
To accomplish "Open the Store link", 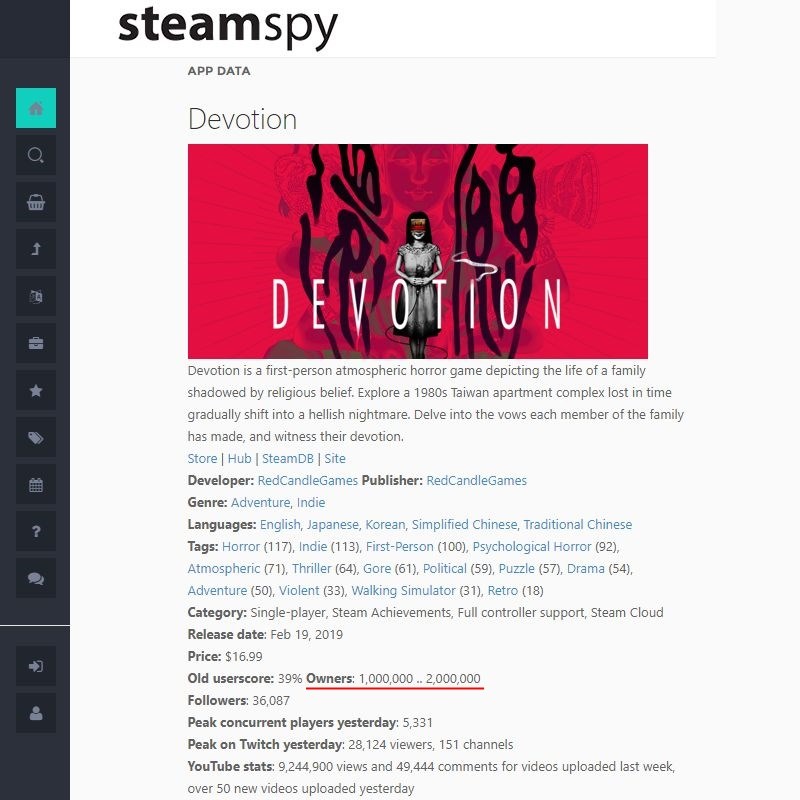I will [x=202, y=458].
